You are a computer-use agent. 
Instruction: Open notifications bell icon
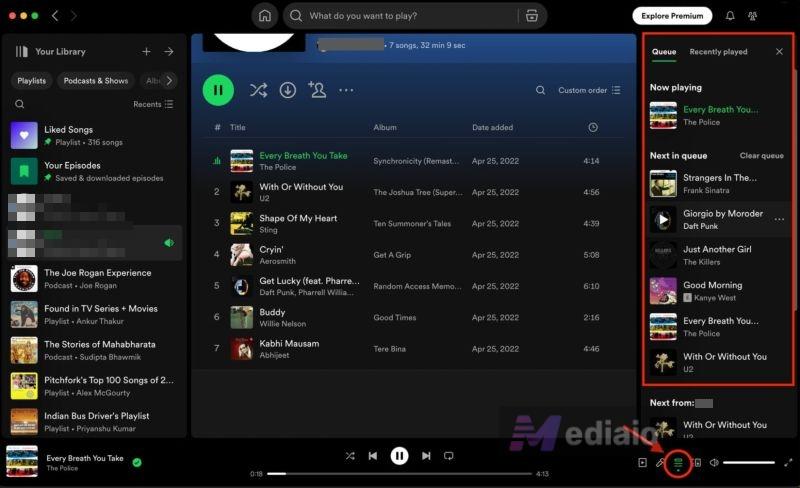(730, 16)
